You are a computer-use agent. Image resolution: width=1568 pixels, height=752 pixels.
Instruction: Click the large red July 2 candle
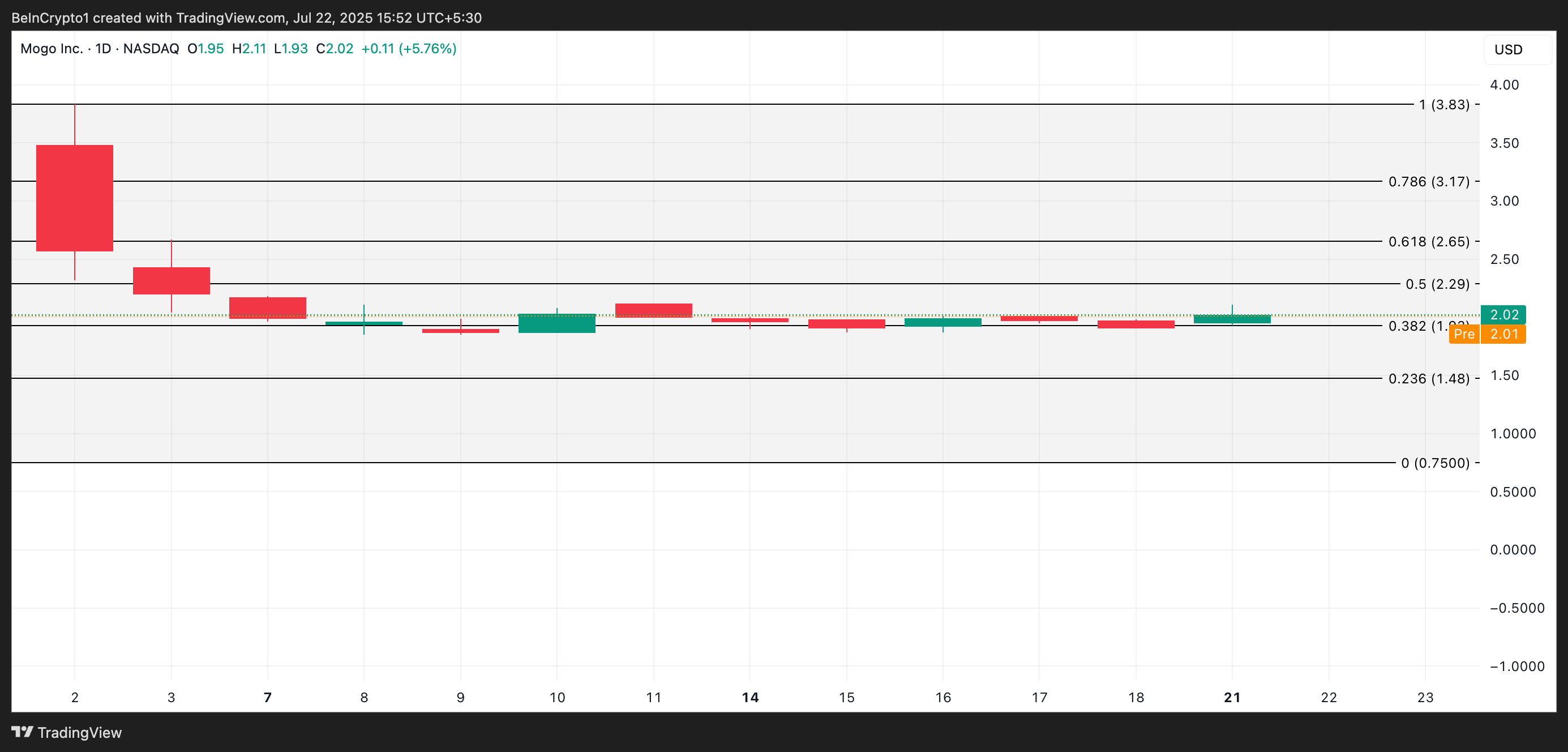pyautogui.click(x=74, y=198)
